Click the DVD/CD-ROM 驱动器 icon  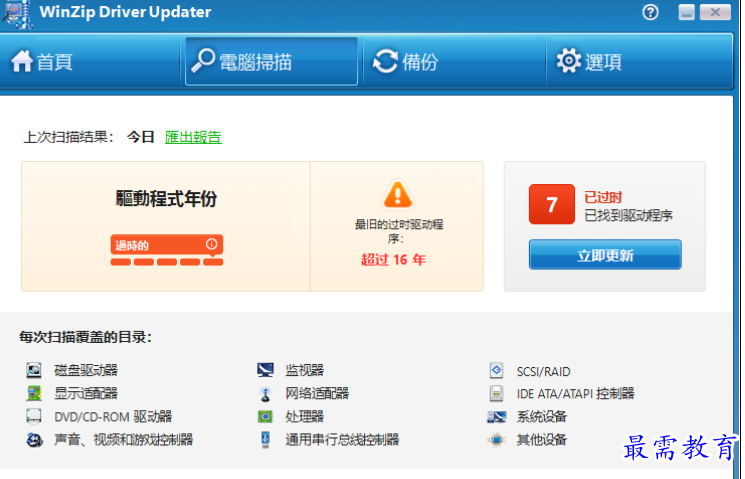(x=34, y=416)
